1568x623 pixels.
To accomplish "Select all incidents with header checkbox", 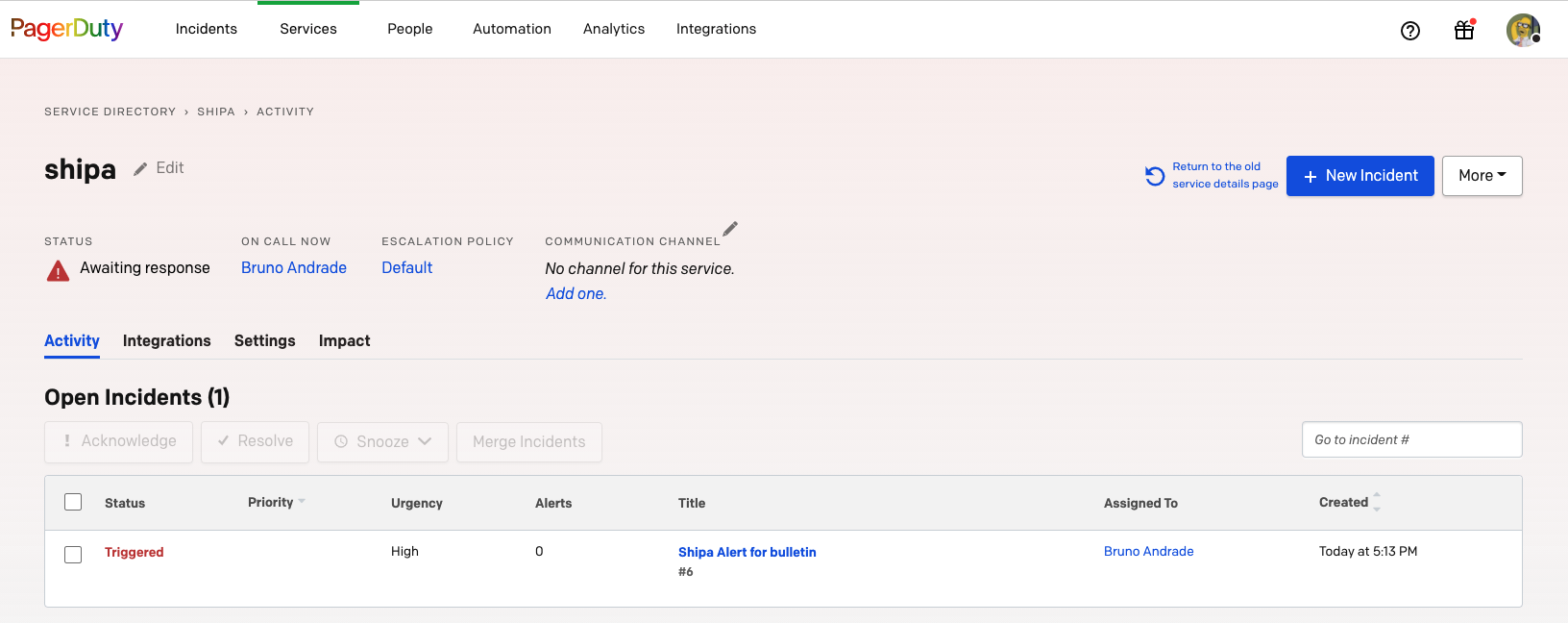I will click(x=73, y=502).
